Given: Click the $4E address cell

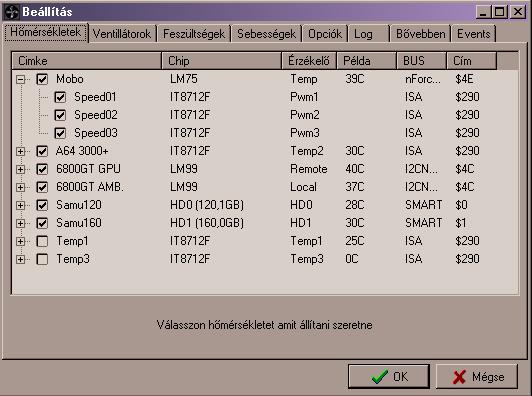Looking at the screenshot, I should 464,79.
